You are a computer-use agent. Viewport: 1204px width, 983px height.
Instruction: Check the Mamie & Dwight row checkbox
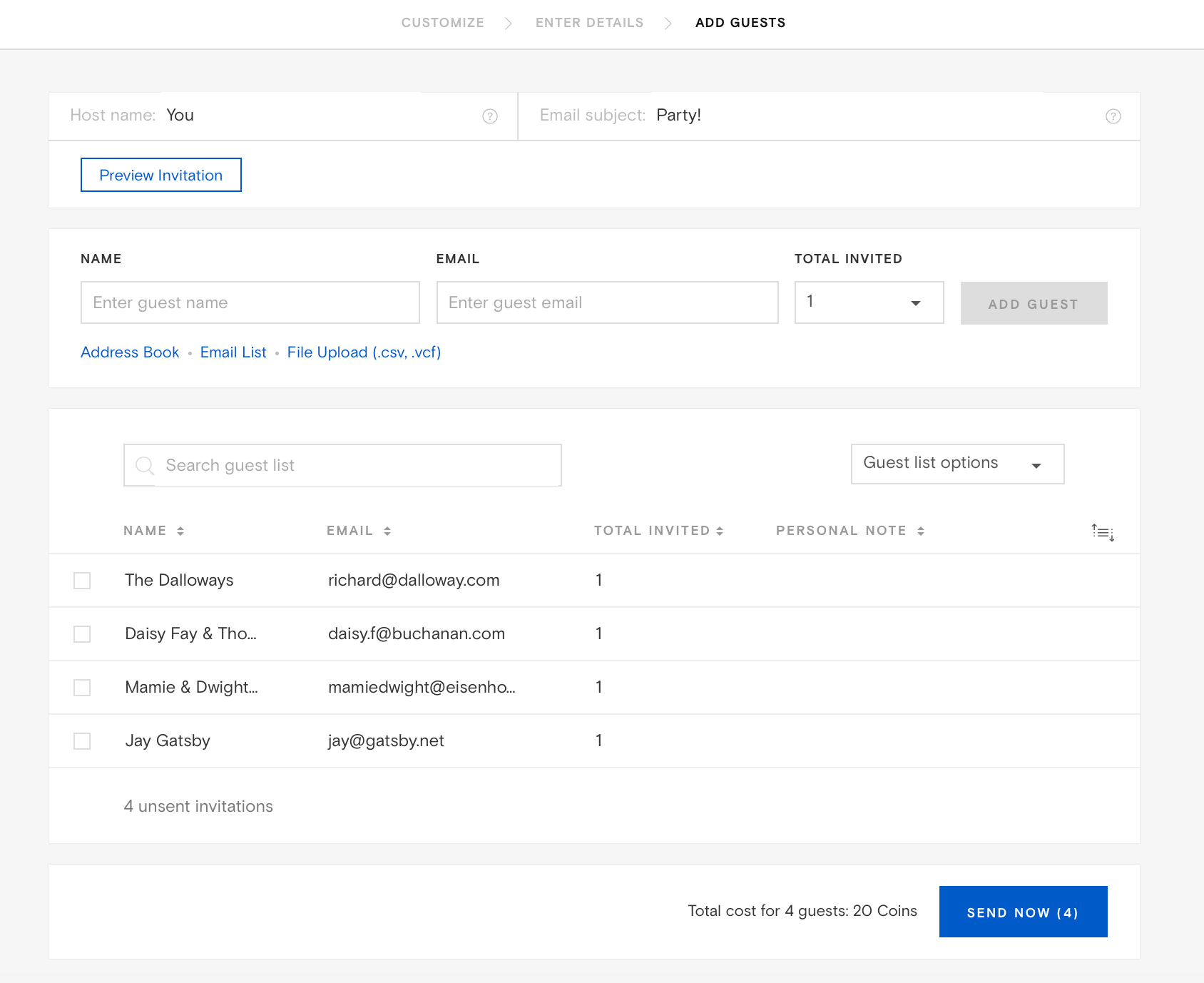tap(81, 687)
